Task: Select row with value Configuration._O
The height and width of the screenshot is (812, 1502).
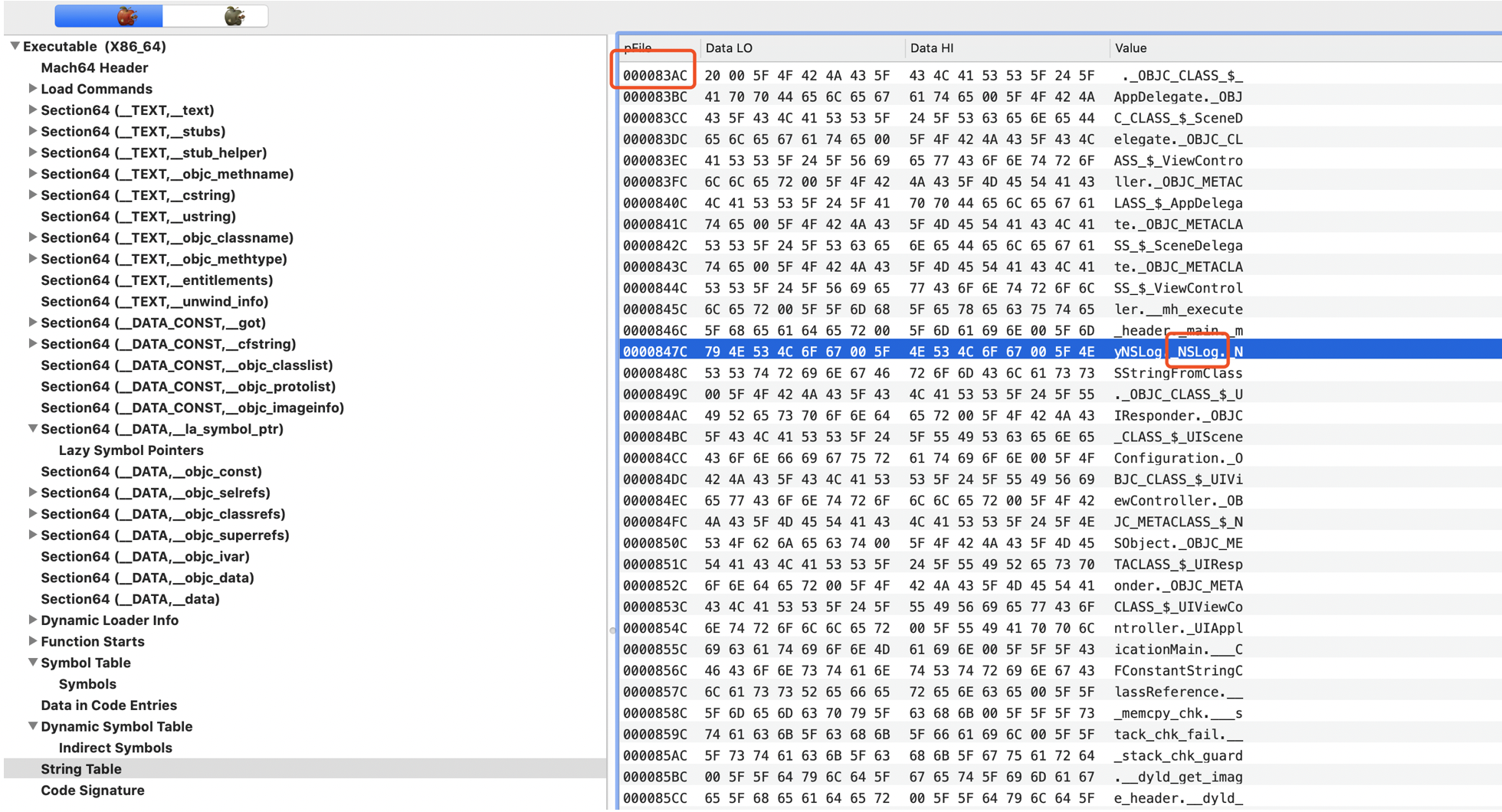Action: (x=1061, y=458)
